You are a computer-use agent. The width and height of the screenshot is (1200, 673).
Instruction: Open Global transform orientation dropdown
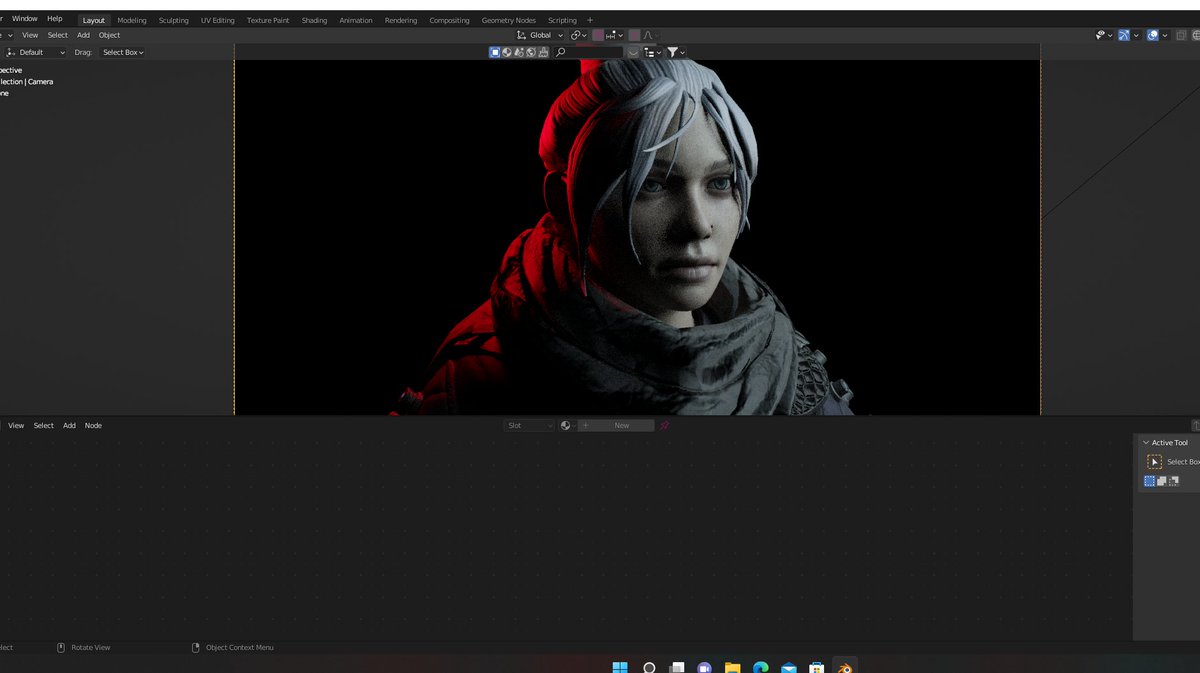(540, 35)
